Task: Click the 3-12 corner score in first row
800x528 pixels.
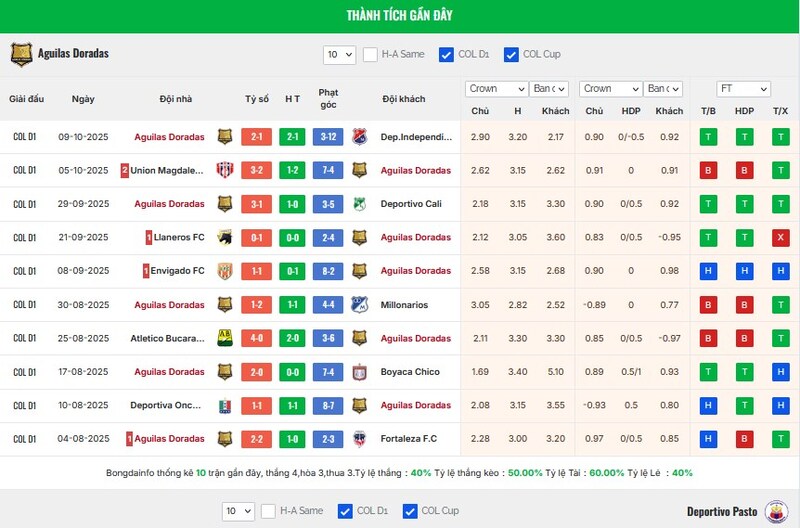Action: pyautogui.click(x=328, y=137)
